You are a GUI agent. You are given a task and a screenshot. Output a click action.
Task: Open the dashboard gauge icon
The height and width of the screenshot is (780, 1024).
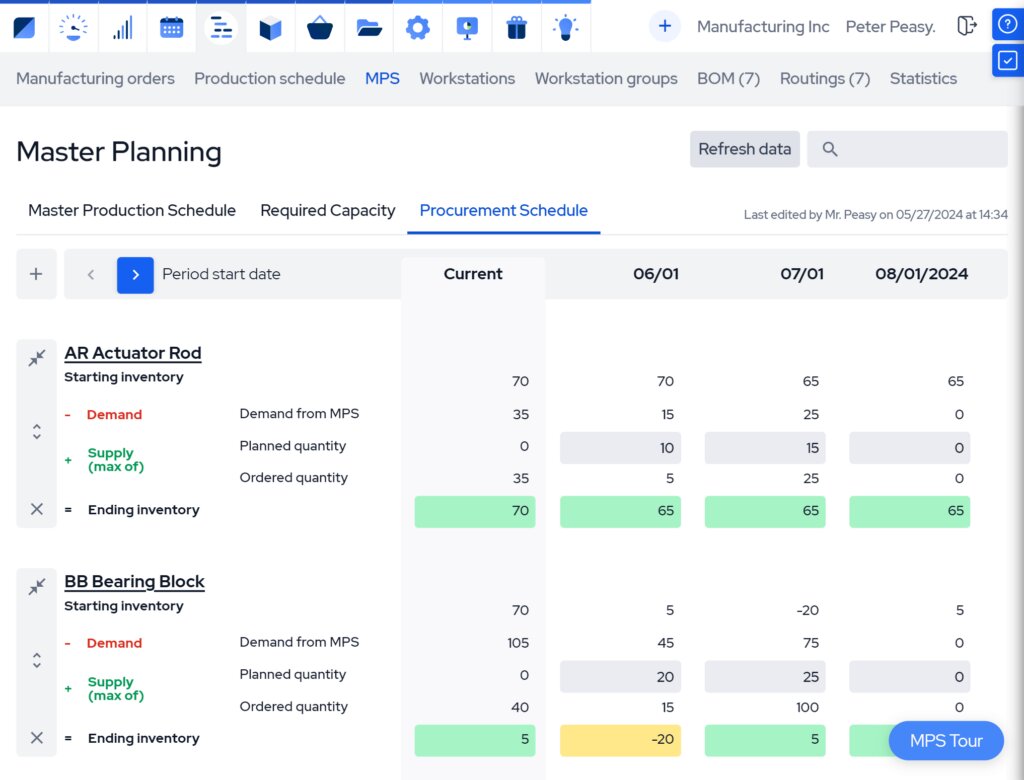73,28
